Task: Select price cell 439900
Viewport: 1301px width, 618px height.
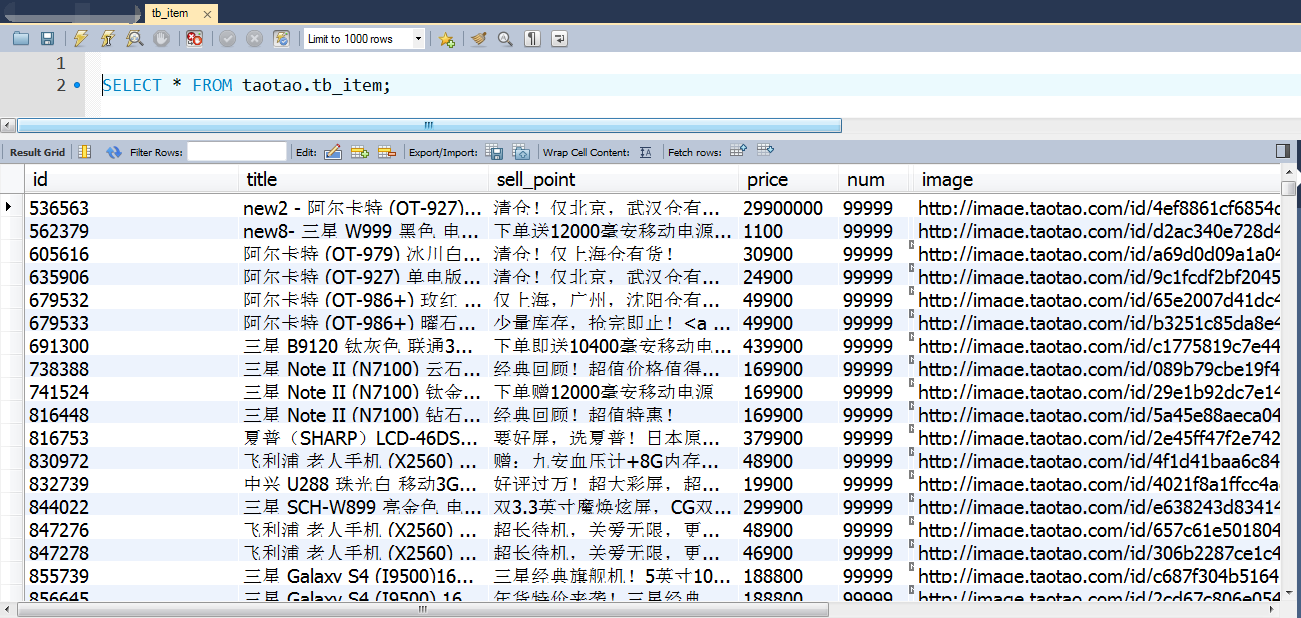Action: pyautogui.click(x=789, y=346)
